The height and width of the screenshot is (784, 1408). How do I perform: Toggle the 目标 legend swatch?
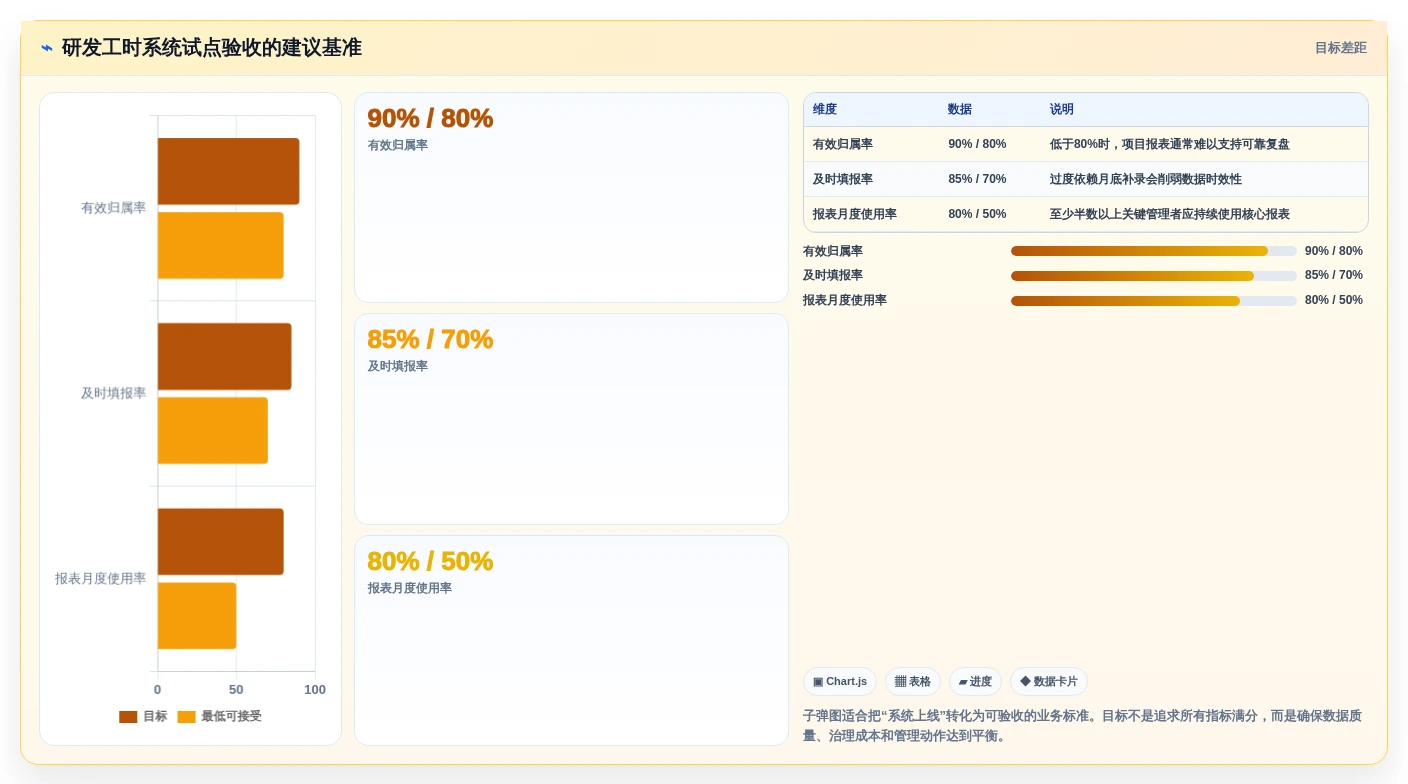[x=128, y=717]
